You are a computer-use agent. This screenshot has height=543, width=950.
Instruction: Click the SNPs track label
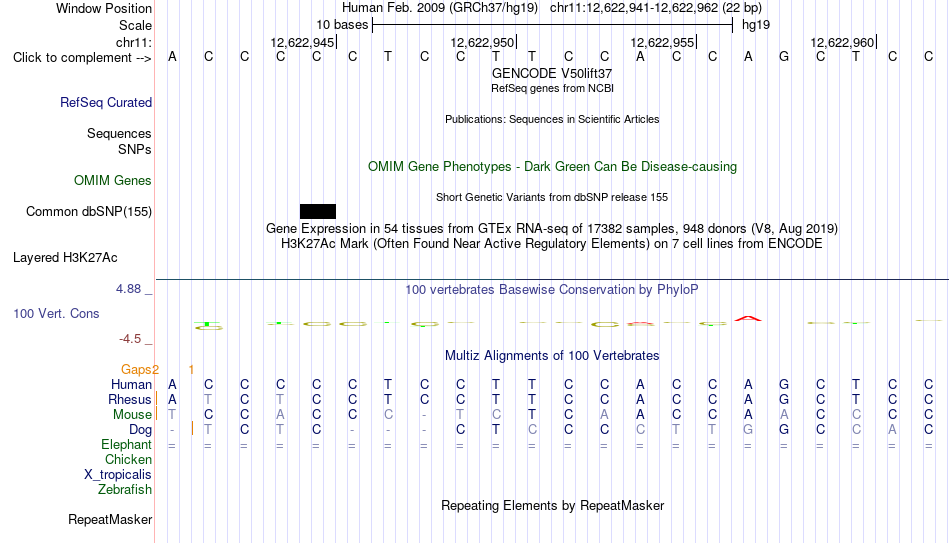click(x=135, y=149)
